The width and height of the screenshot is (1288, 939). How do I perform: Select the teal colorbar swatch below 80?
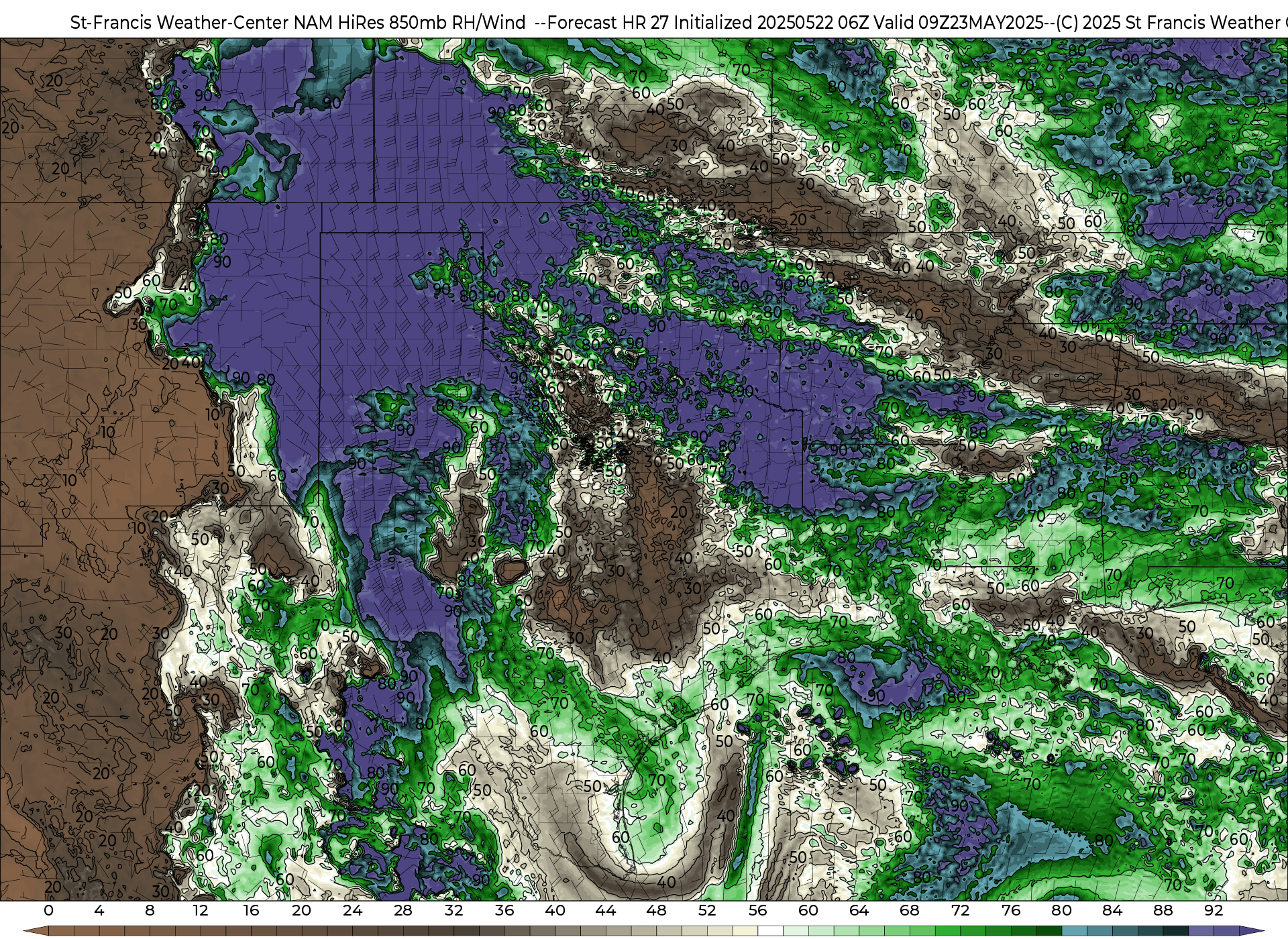pos(1074,931)
